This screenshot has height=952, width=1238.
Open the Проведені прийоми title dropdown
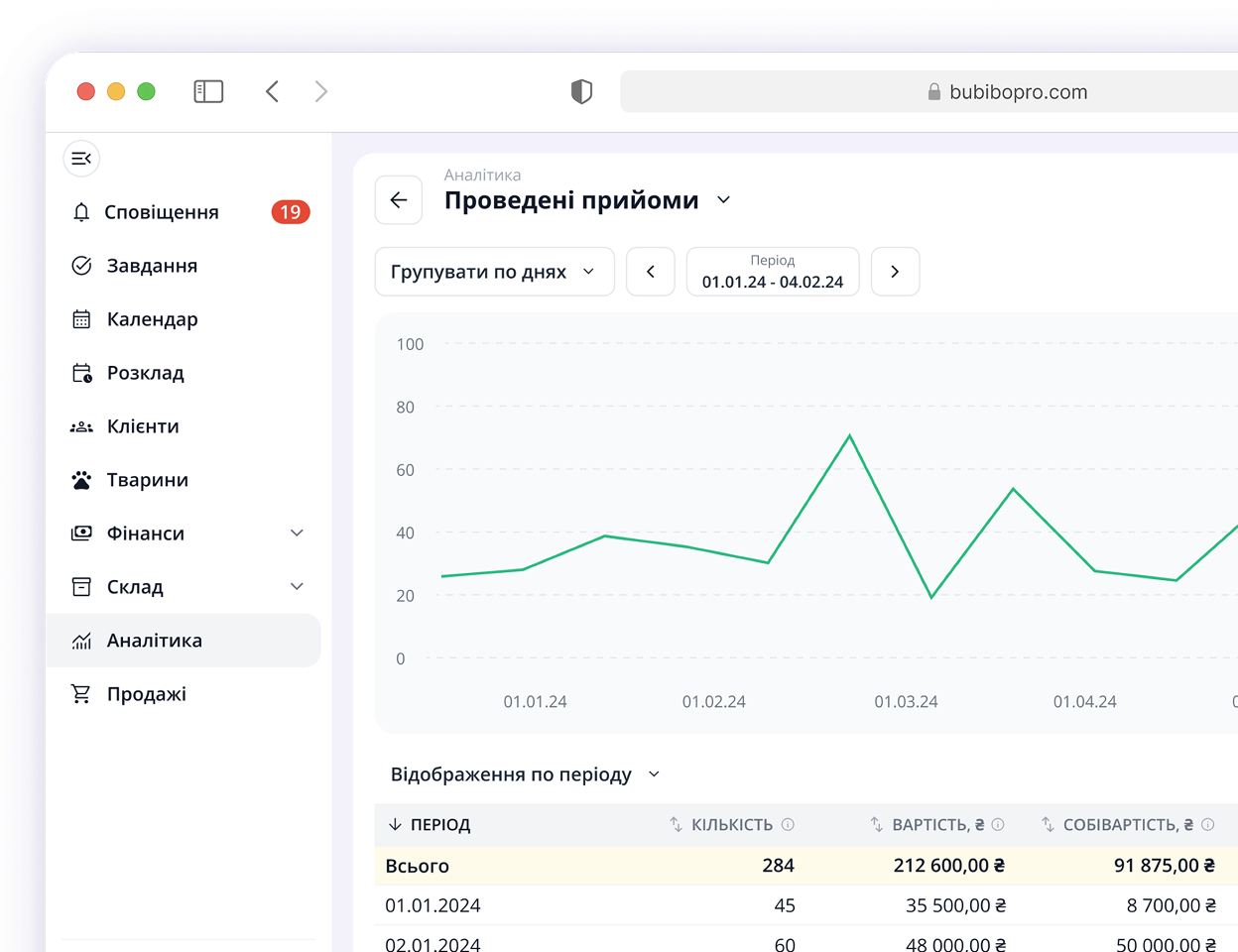pyautogui.click(x=724, y=200)
